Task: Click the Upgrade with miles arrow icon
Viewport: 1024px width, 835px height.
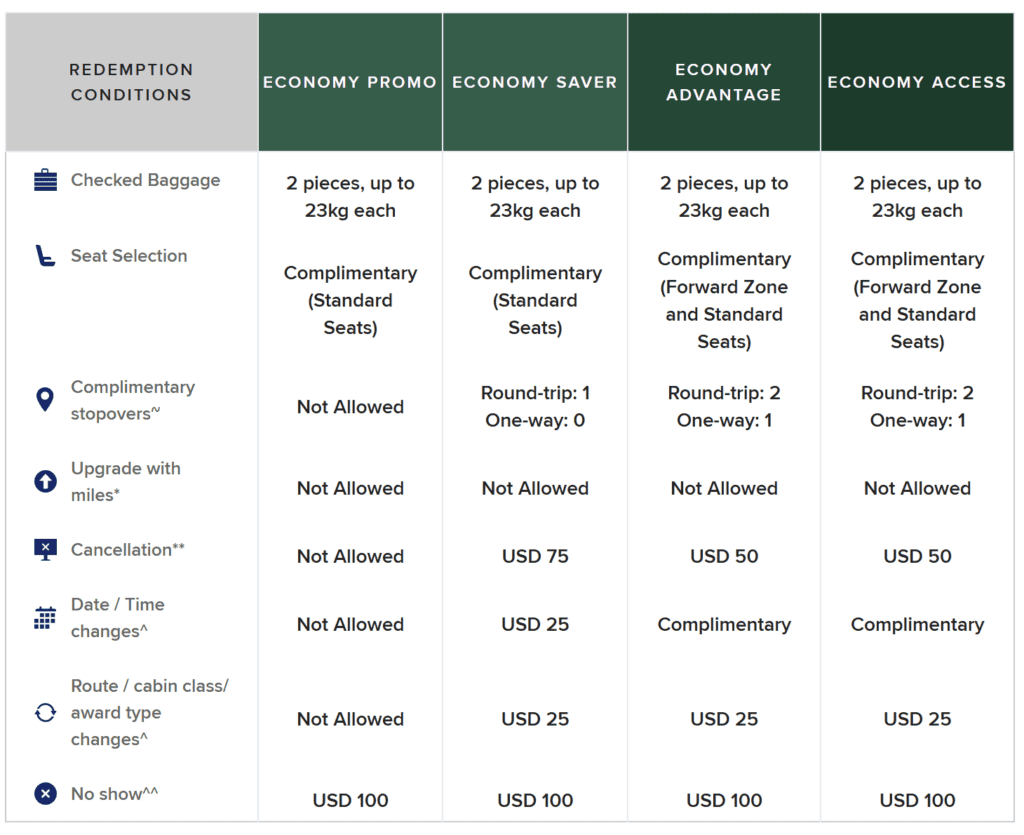Action: pyautogui.click(x=45, y=481)
